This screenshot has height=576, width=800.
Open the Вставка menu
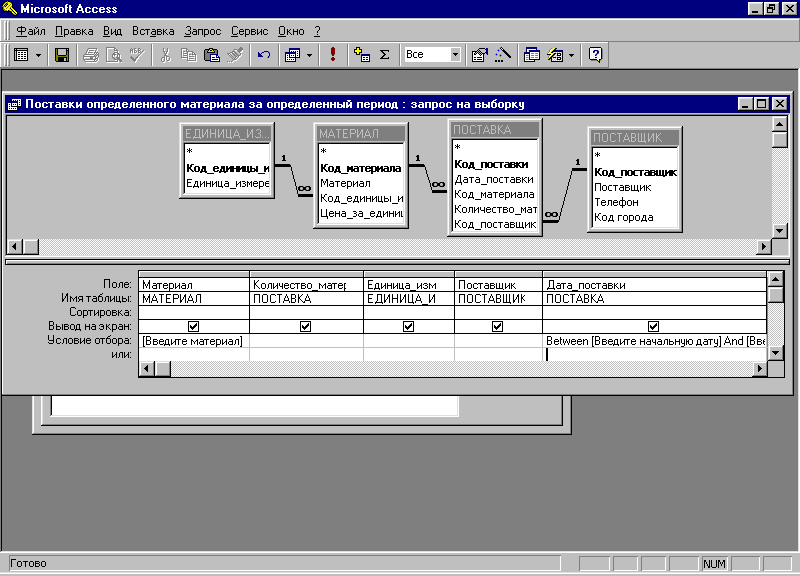tap(153, 31)
